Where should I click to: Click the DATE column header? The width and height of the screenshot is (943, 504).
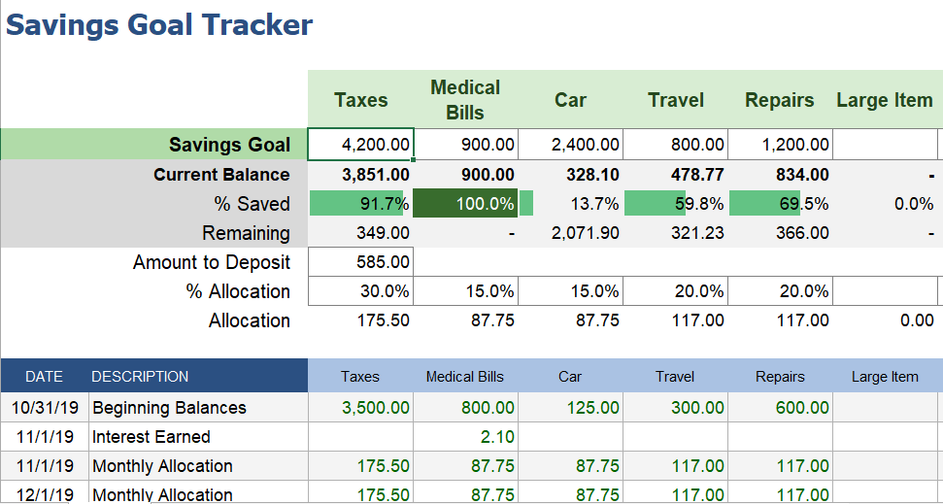pyautogui.click(x=44, y=377)
